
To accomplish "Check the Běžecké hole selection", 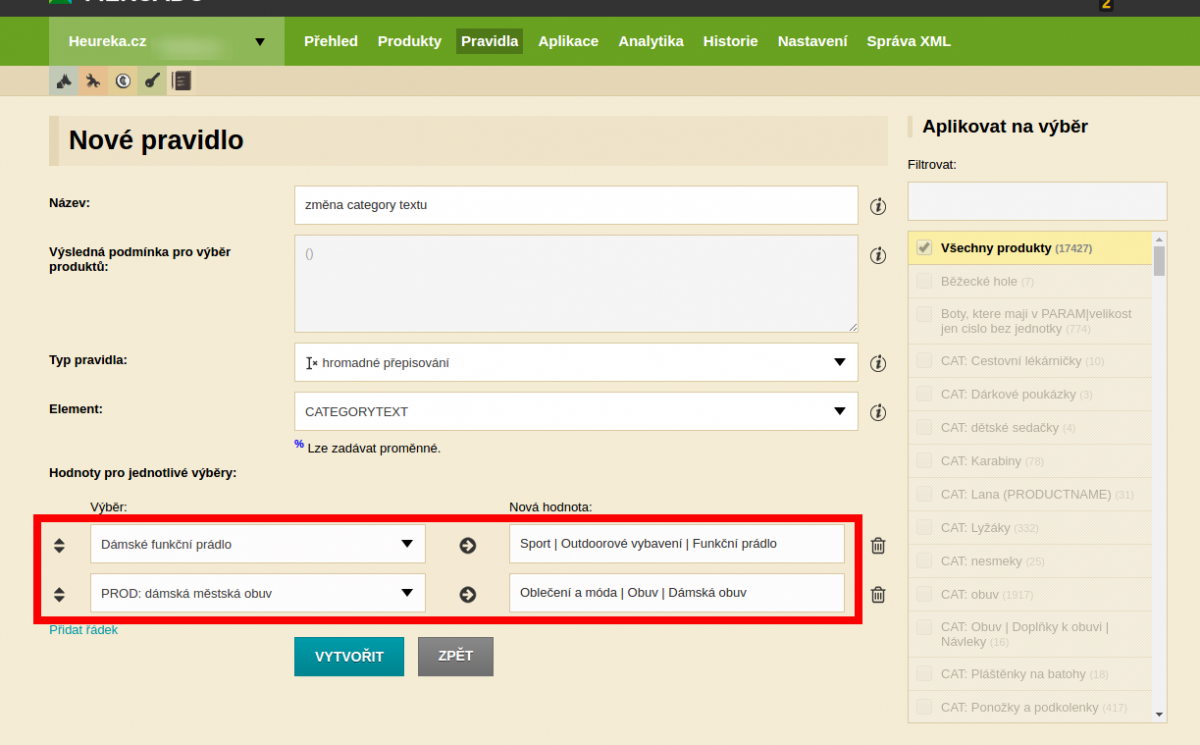I will pyautogui.click(x=924, y=281).
